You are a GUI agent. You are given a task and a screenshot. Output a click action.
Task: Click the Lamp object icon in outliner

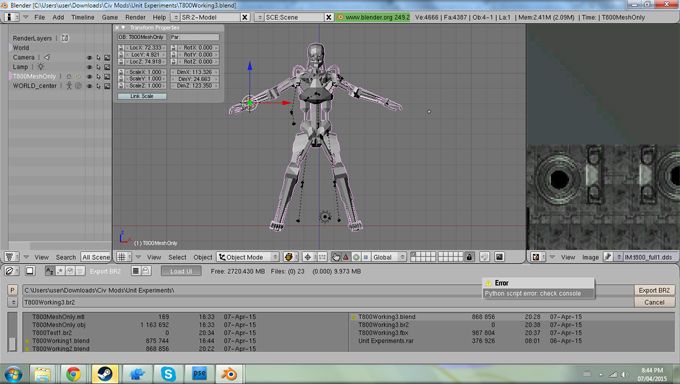pos(41,67)
